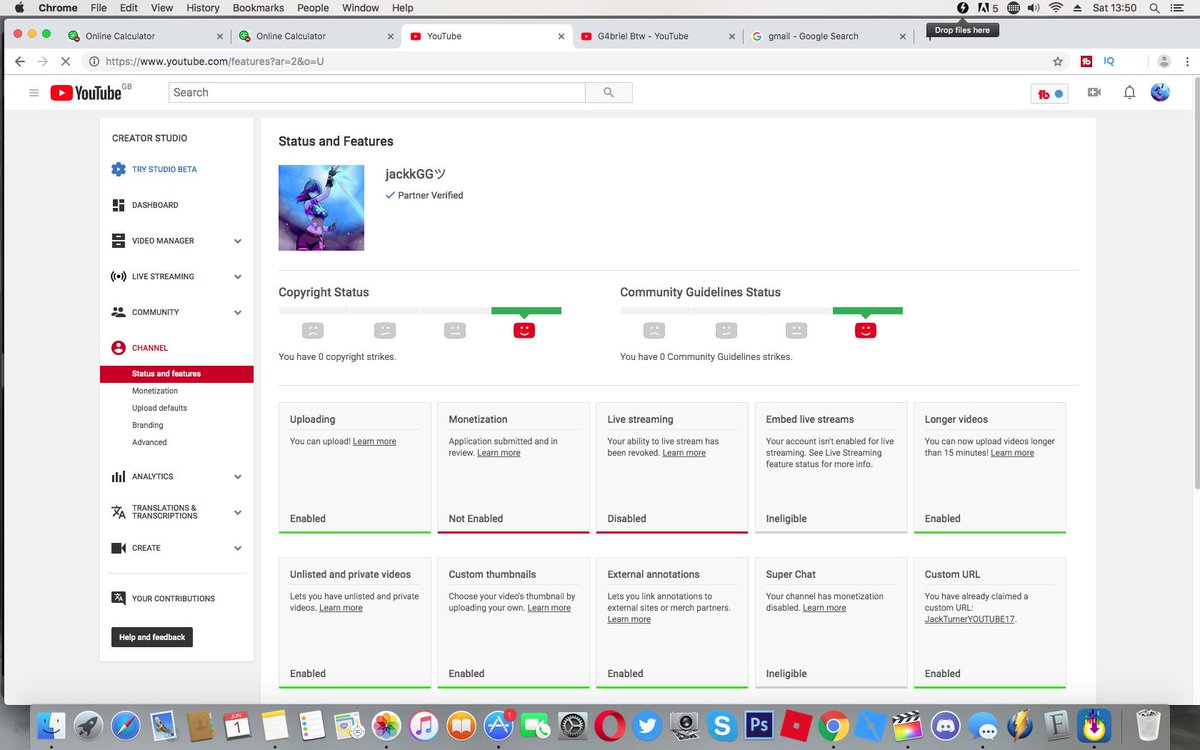
Task: Open Discord from the dock
Action: pos(944,725)
